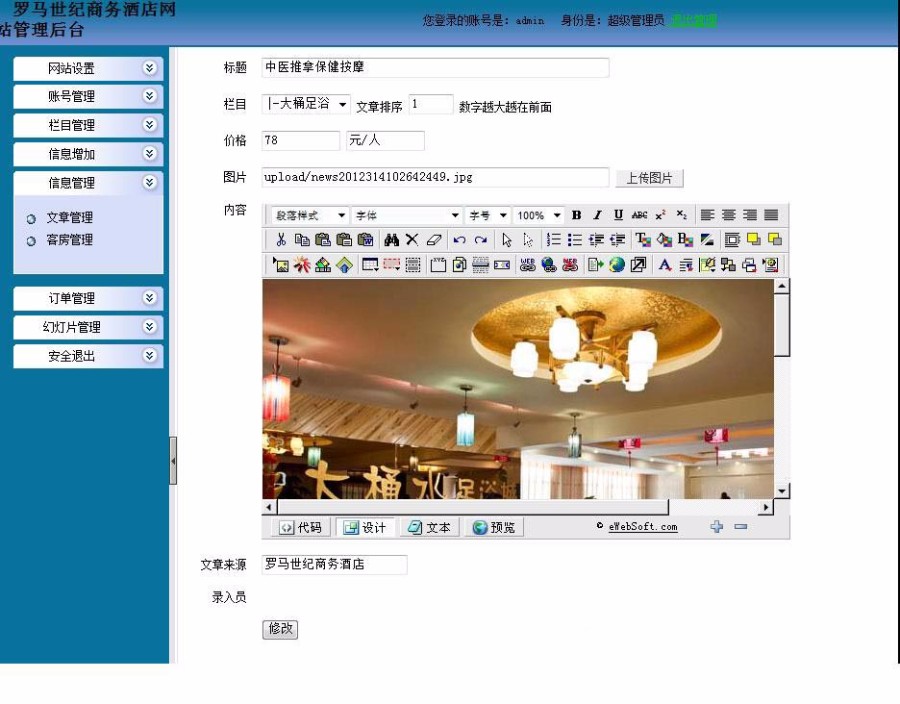Switch to the 代码 code tab
Image resolution: width=900 pixels, height=704 pixels.
[x=300, y=527]
